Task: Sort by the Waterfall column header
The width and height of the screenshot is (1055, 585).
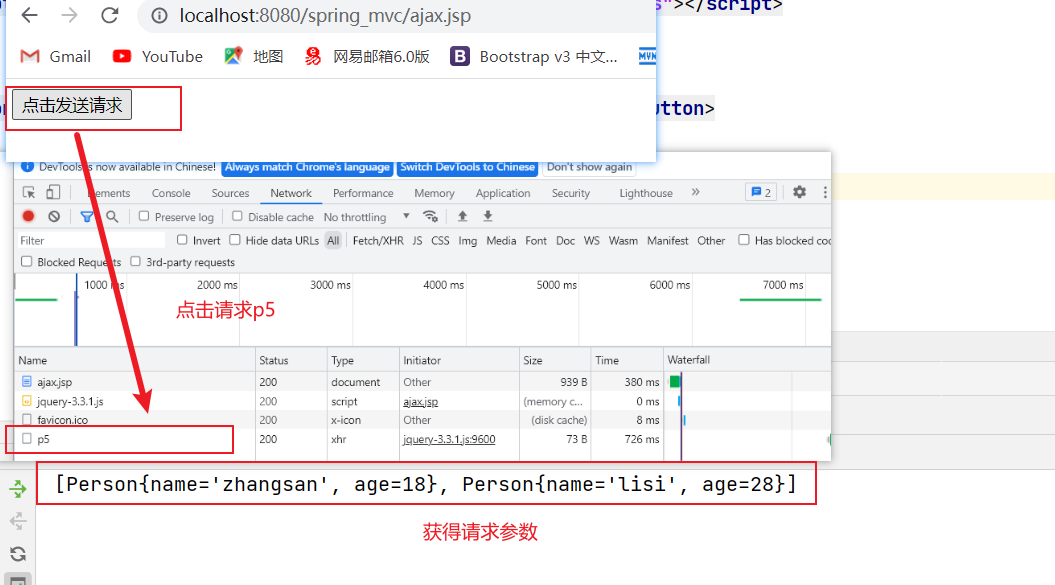Action: click(747, 359)
